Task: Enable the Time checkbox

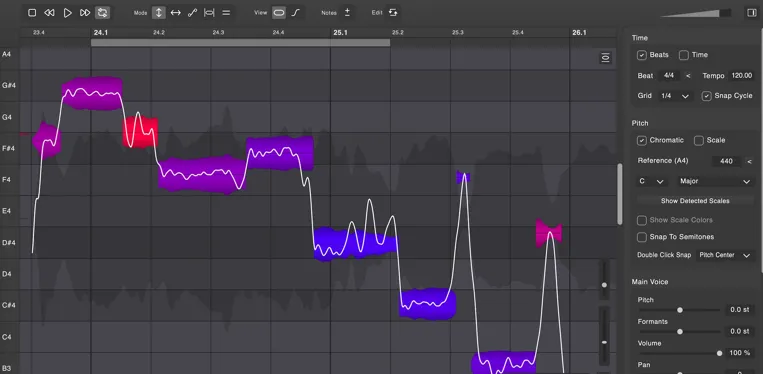Action: point(684,55)
